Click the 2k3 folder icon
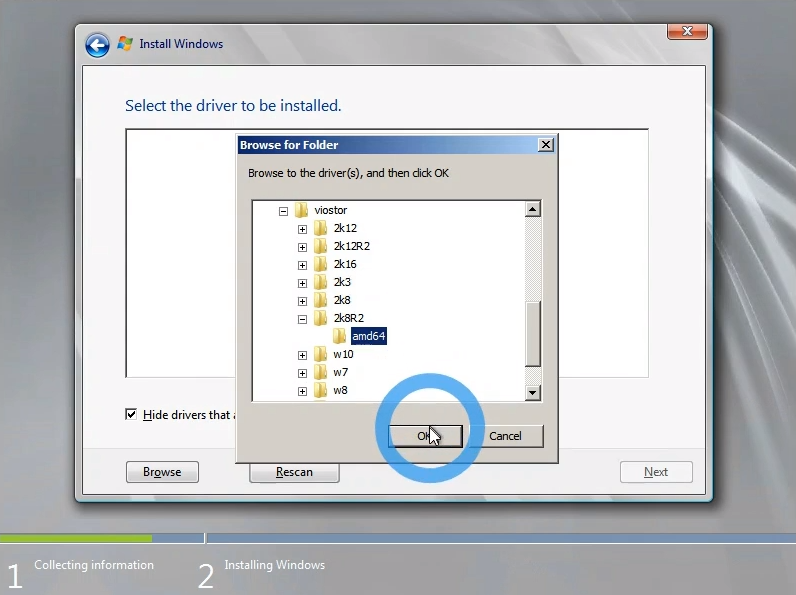Viewport: 796px width, 595px height. coord(320,282)
